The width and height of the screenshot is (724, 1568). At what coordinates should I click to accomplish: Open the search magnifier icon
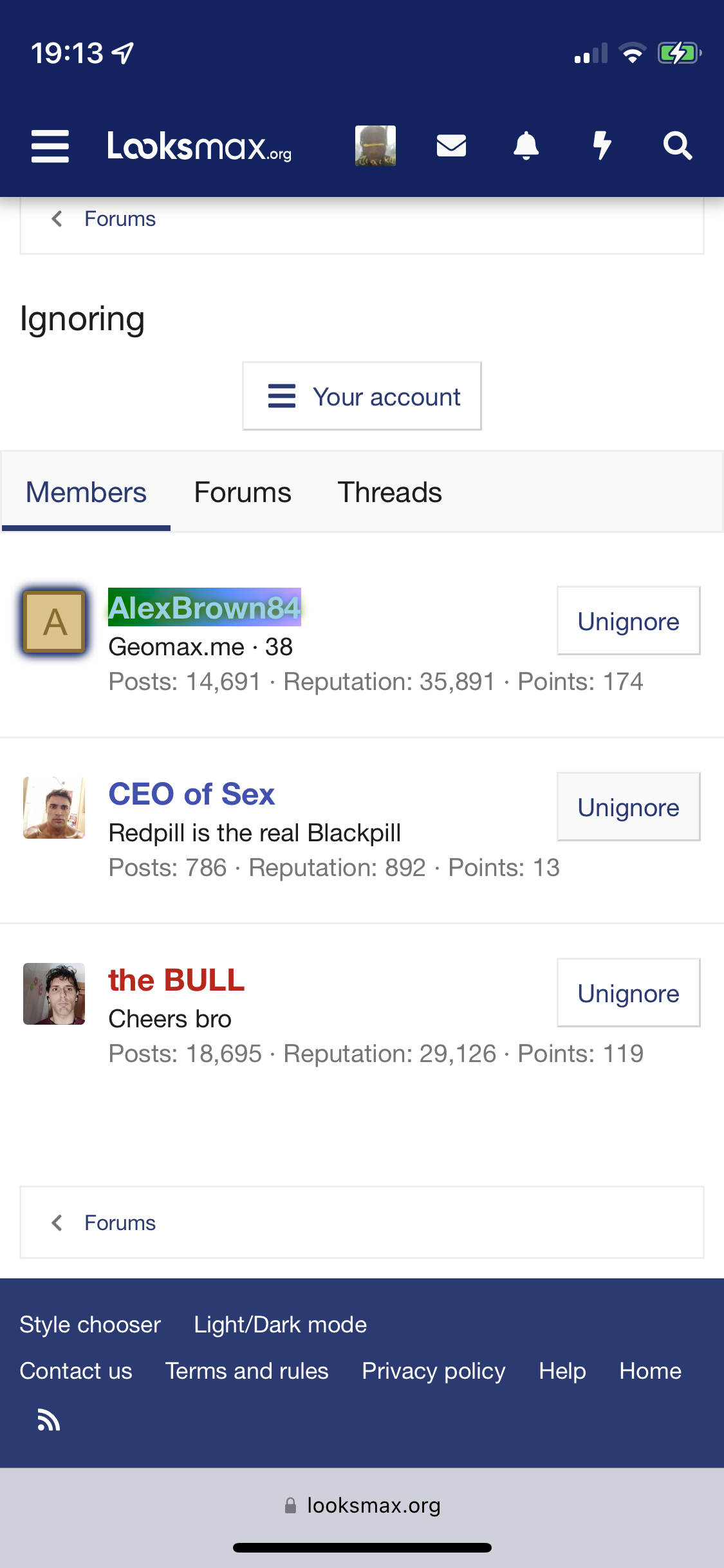(x=678, y=145)
